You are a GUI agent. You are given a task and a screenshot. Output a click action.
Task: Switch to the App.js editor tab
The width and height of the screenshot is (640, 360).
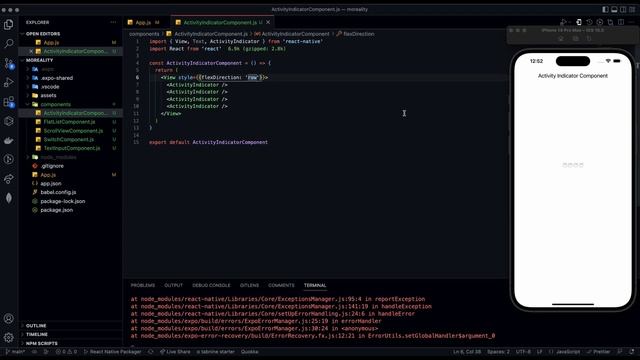[143, 22]
